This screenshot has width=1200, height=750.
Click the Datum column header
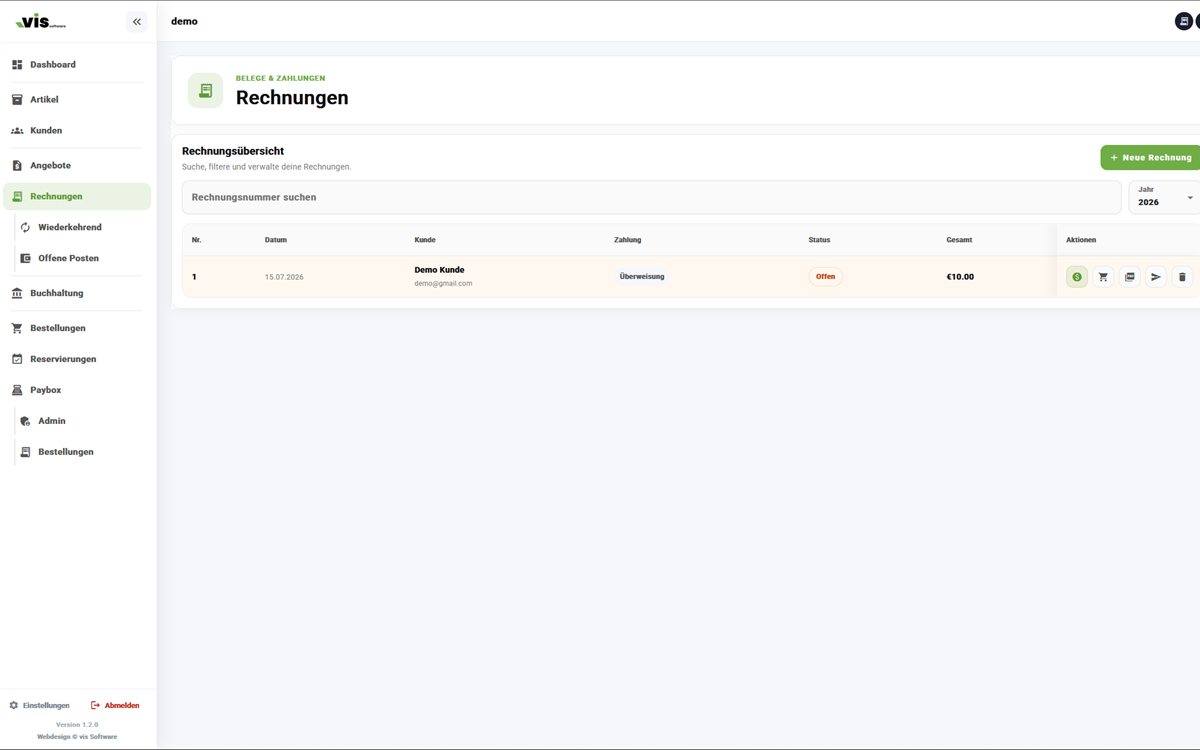pos(276,240)
